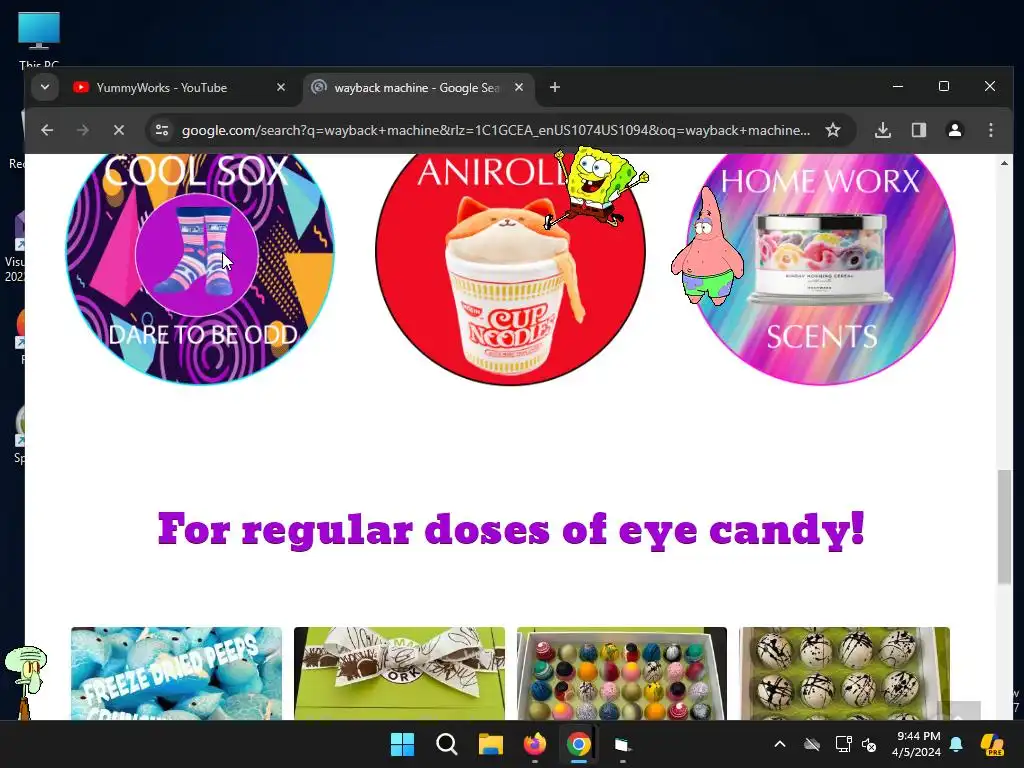The width and height of the screenshot is (1024, 768).
Task: Show hidden system tray icons
Action: [x=780, y=744]
